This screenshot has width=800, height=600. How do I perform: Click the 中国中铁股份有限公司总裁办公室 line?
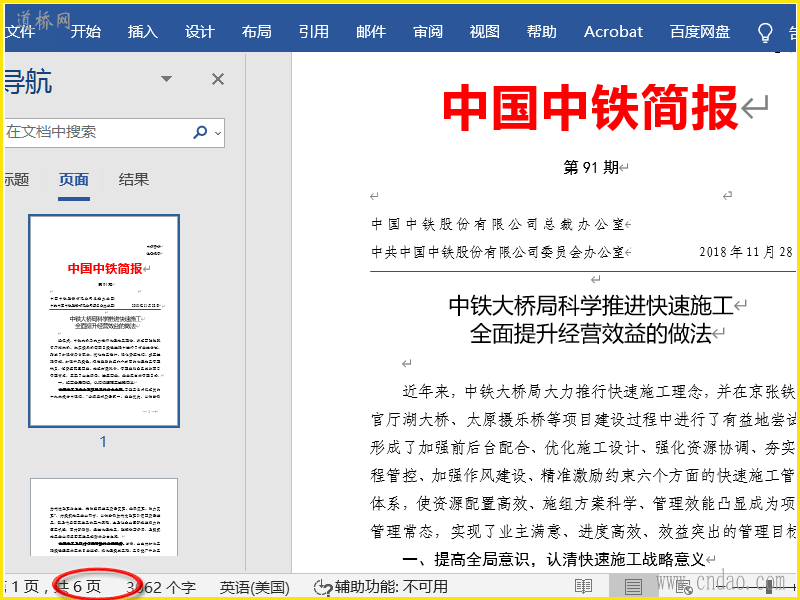point(497,224)
